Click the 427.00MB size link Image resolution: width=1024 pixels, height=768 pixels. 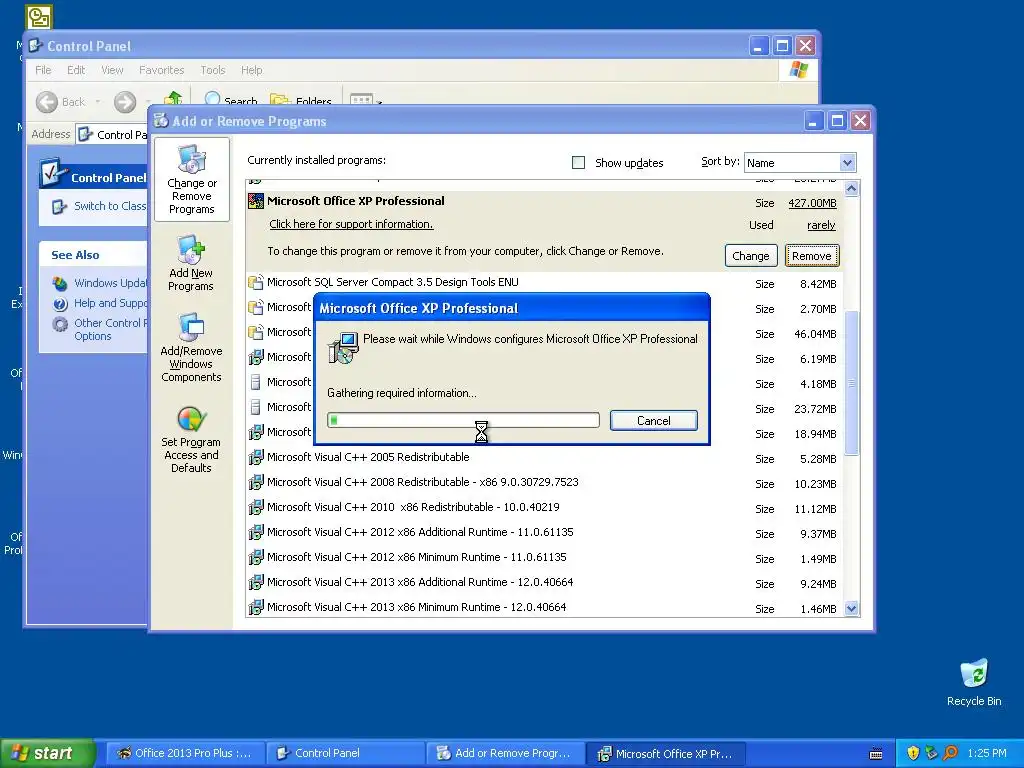pyautogui.click(x=812, y=203)
